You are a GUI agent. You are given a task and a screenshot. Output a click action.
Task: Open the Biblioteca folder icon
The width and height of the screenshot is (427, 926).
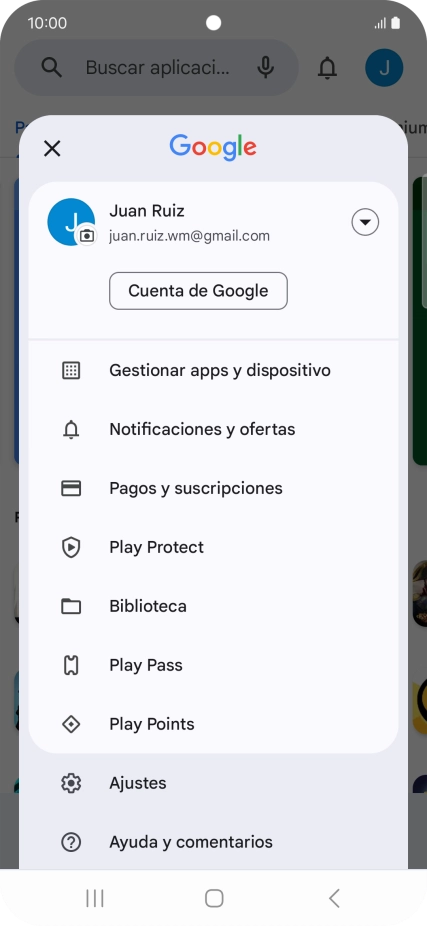click(71, 607)
